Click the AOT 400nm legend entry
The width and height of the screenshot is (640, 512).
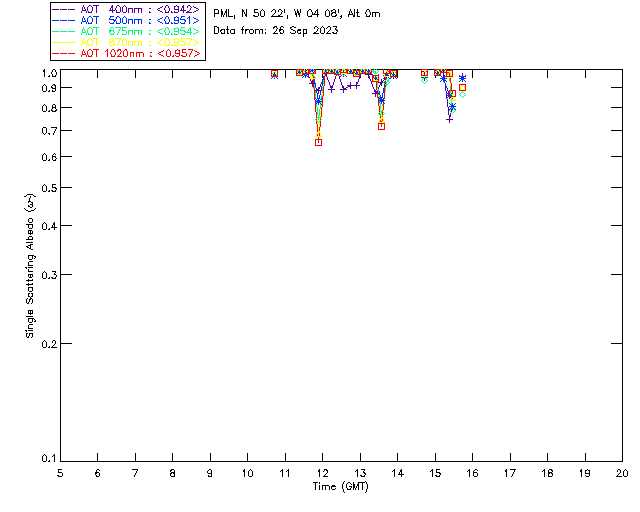click(x=126, y=9)
